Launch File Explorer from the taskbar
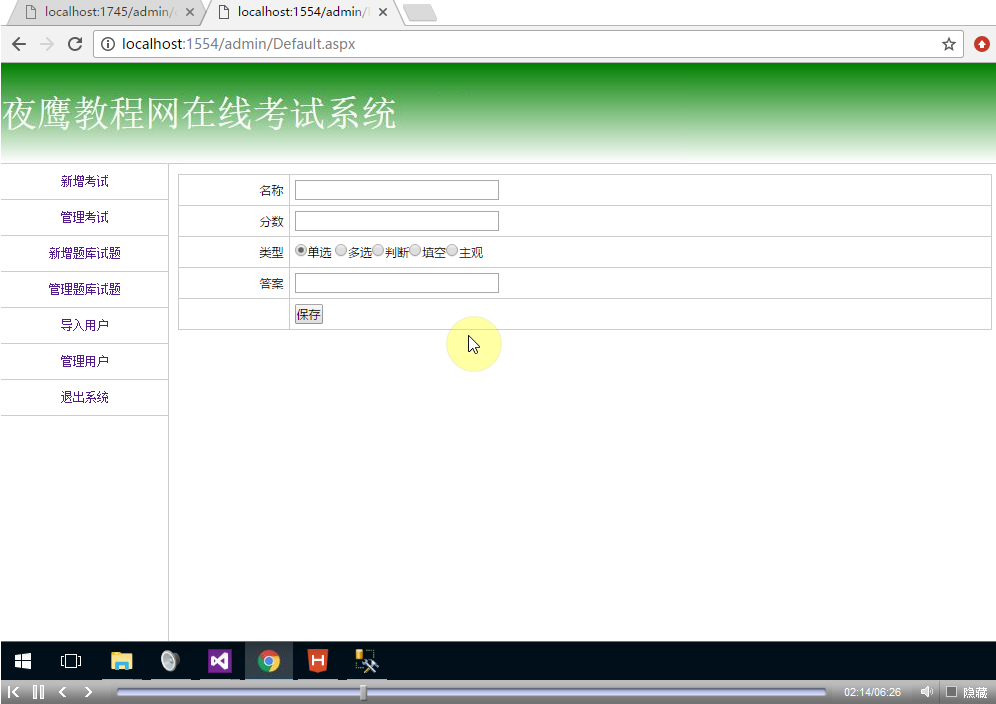This screenshot has height=704, width=996. click(121, 661)
